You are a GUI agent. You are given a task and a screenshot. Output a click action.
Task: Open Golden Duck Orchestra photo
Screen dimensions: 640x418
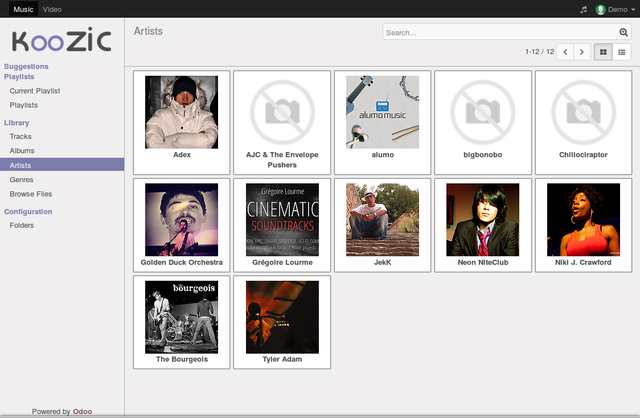[182, 220]
